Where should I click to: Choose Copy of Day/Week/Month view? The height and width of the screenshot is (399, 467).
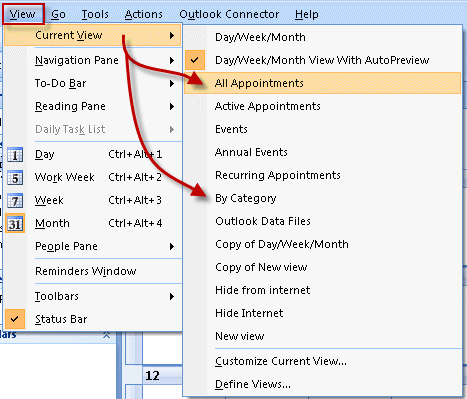point(323,244)
